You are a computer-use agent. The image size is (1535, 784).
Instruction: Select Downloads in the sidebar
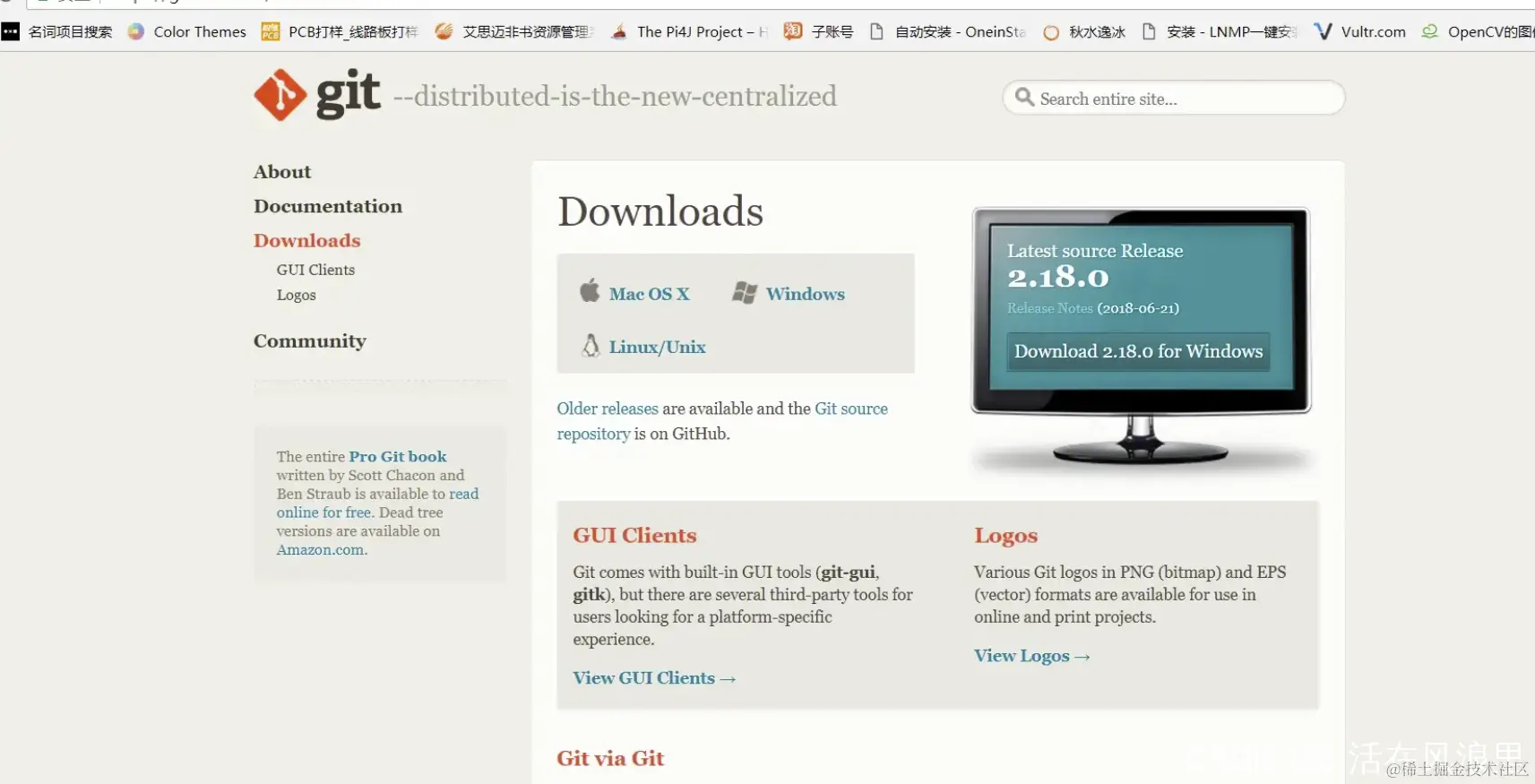(307, 240)
